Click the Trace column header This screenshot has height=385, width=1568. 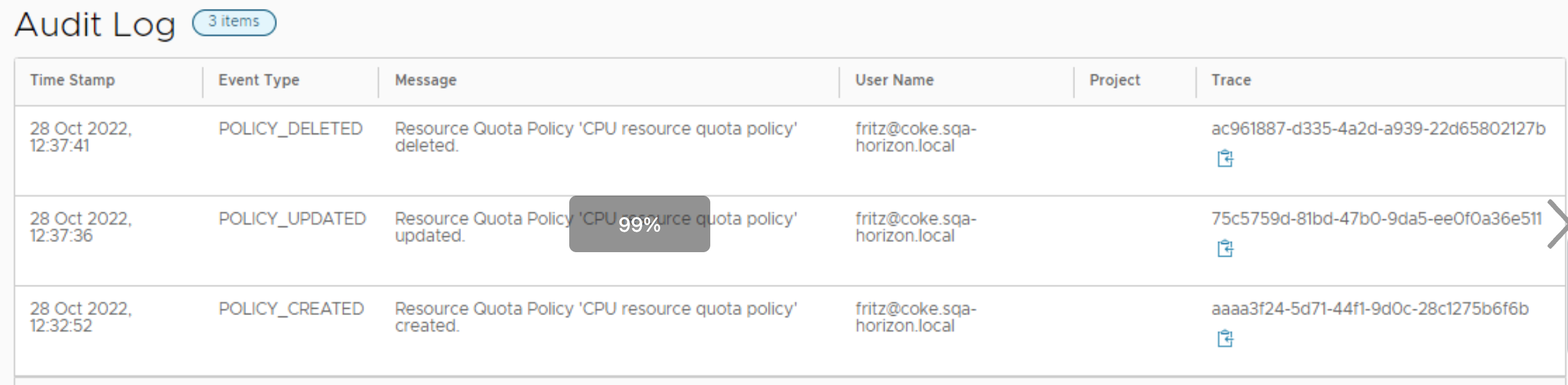[1231, 80]
